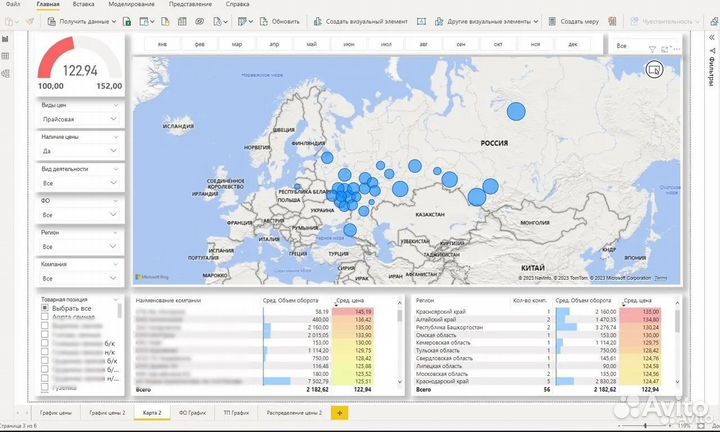720x432 pixels.
Task: Click the Data hub icon in toolbar
Action: click(x=146, y=22)
